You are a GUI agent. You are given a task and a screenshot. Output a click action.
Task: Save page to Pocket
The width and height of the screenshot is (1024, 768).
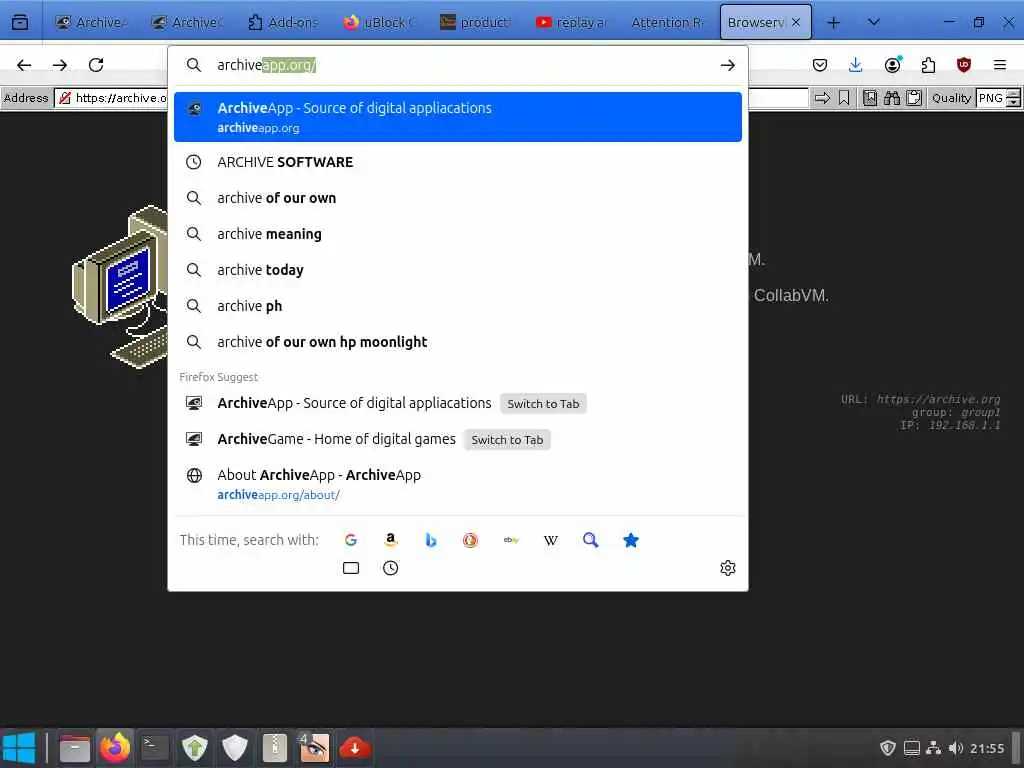tap(820, 65)
